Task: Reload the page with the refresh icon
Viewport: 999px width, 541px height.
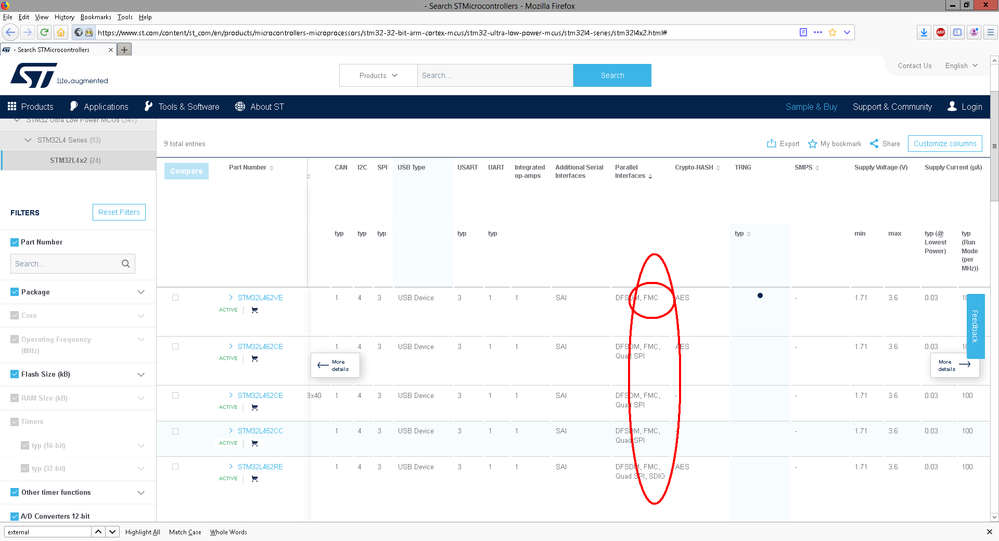Action: 44,32
